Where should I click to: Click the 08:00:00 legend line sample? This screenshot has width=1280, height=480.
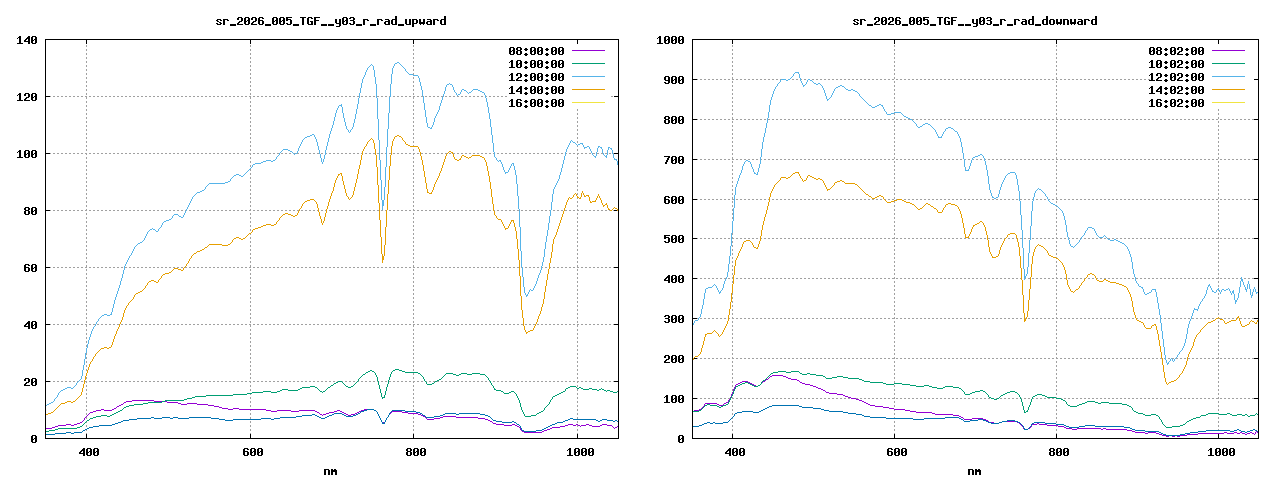click(x=588, y=50)
